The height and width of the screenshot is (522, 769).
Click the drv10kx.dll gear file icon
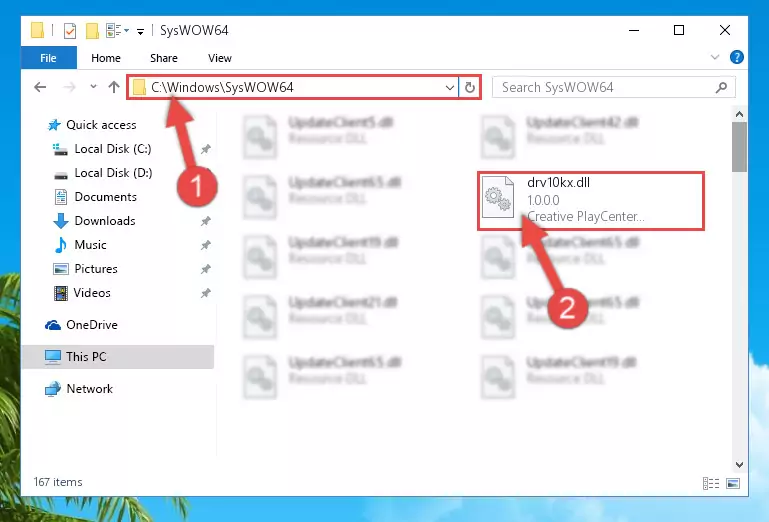pos(497,197)
